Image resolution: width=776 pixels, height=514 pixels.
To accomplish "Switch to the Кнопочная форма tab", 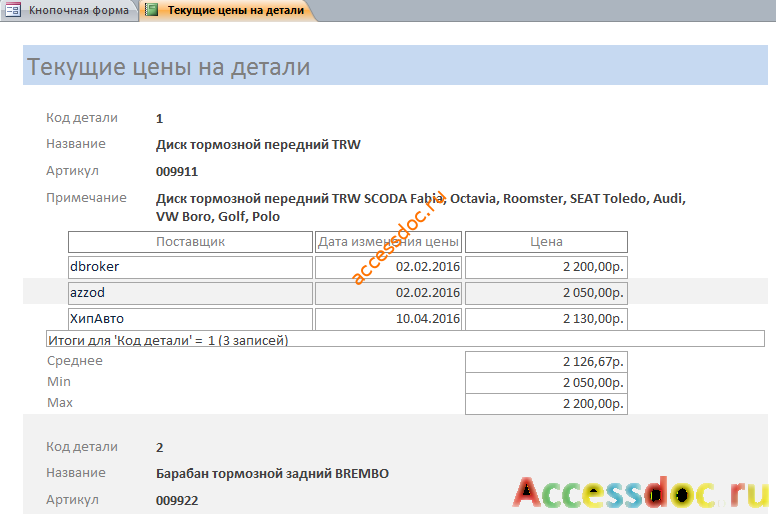I will [x=69, y=10].
